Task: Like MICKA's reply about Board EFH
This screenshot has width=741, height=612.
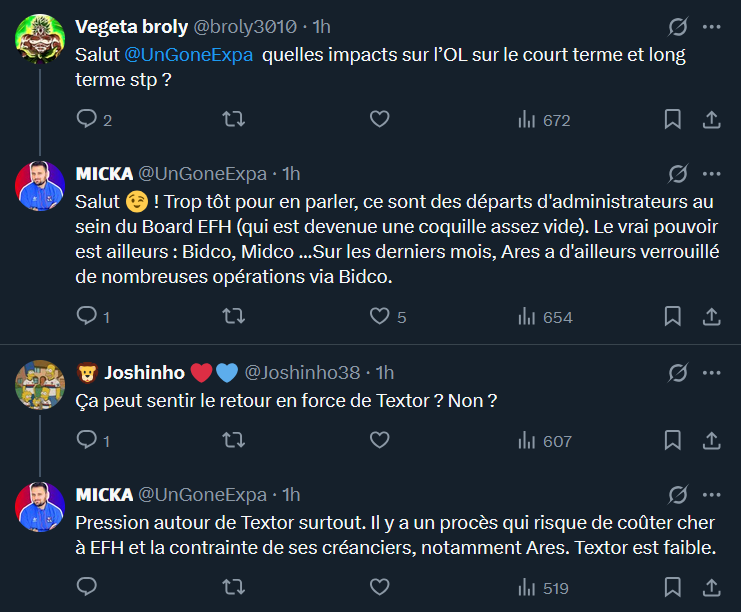Action: click(379, 317)
